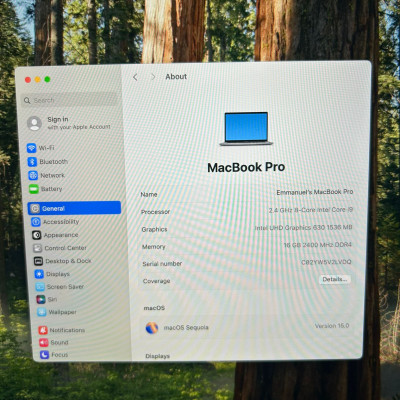Click the macOS Sequoia logo icon

(152, 328)
